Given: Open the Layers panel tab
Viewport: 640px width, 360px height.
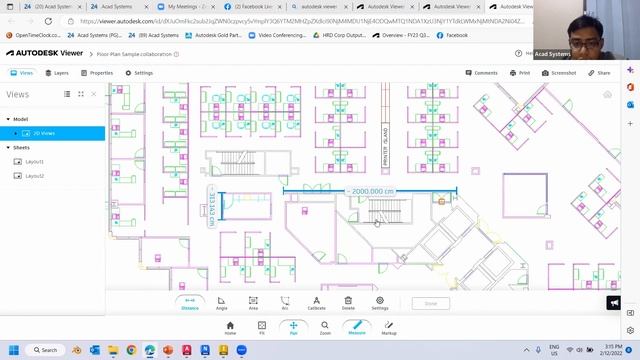Looking at the screenshot, I should 57,73.
